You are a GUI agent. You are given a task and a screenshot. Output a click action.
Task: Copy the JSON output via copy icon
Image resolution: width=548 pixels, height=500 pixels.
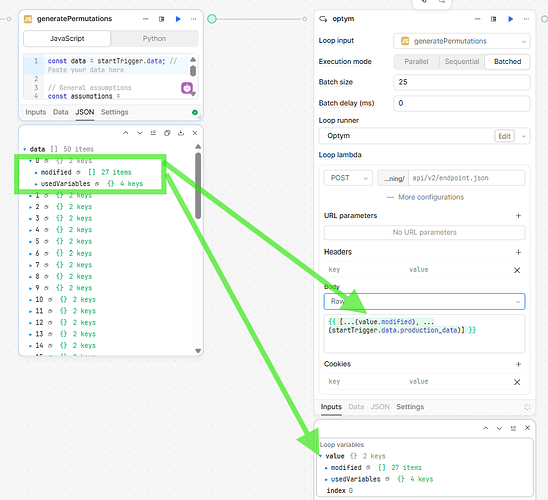(167, 133)
